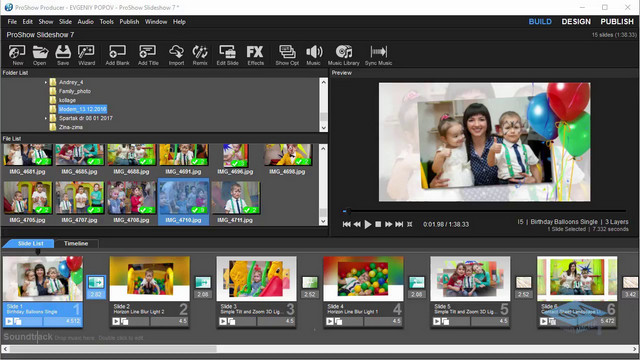The height and width of the screenshot is (360, 640).
Task: Click transition icon after Slide 4
Action: (417, 282)
